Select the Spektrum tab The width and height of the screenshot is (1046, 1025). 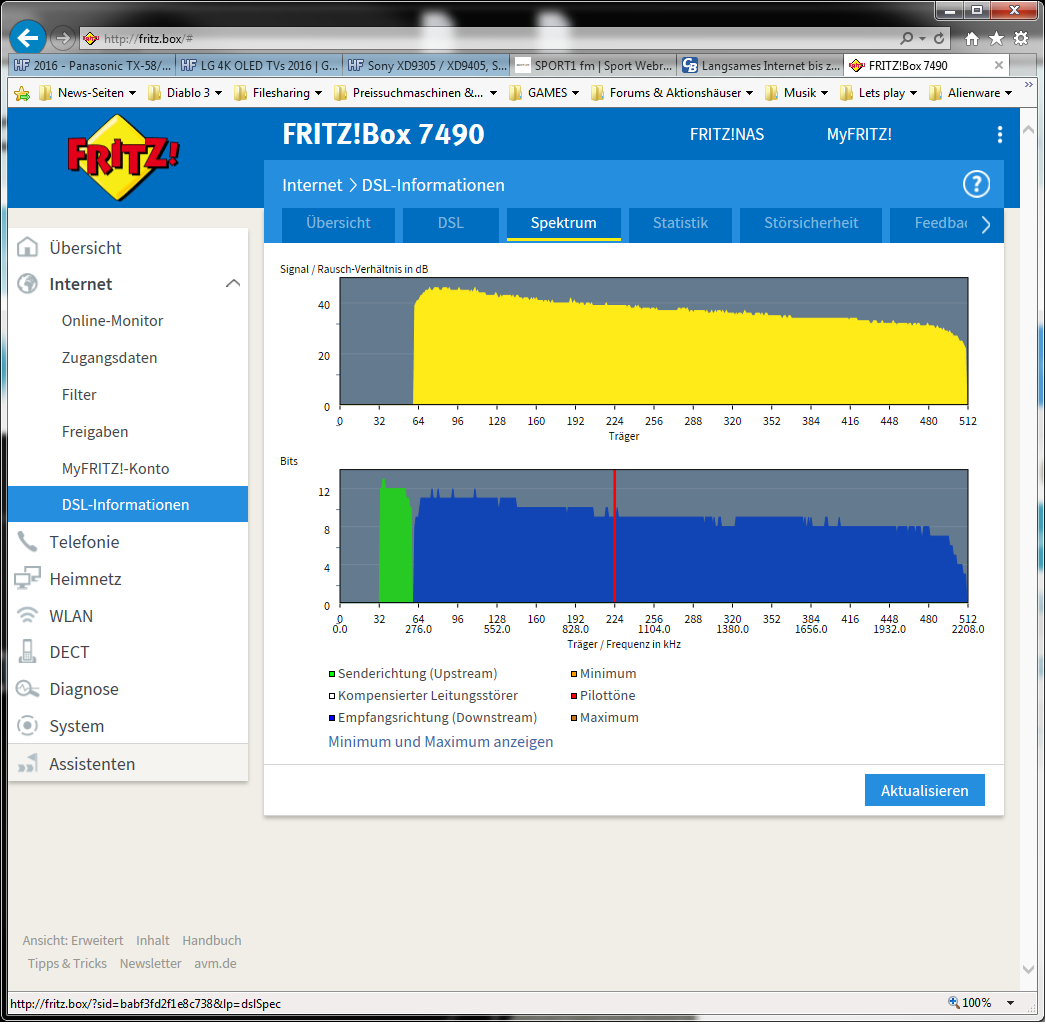point(564,223)
